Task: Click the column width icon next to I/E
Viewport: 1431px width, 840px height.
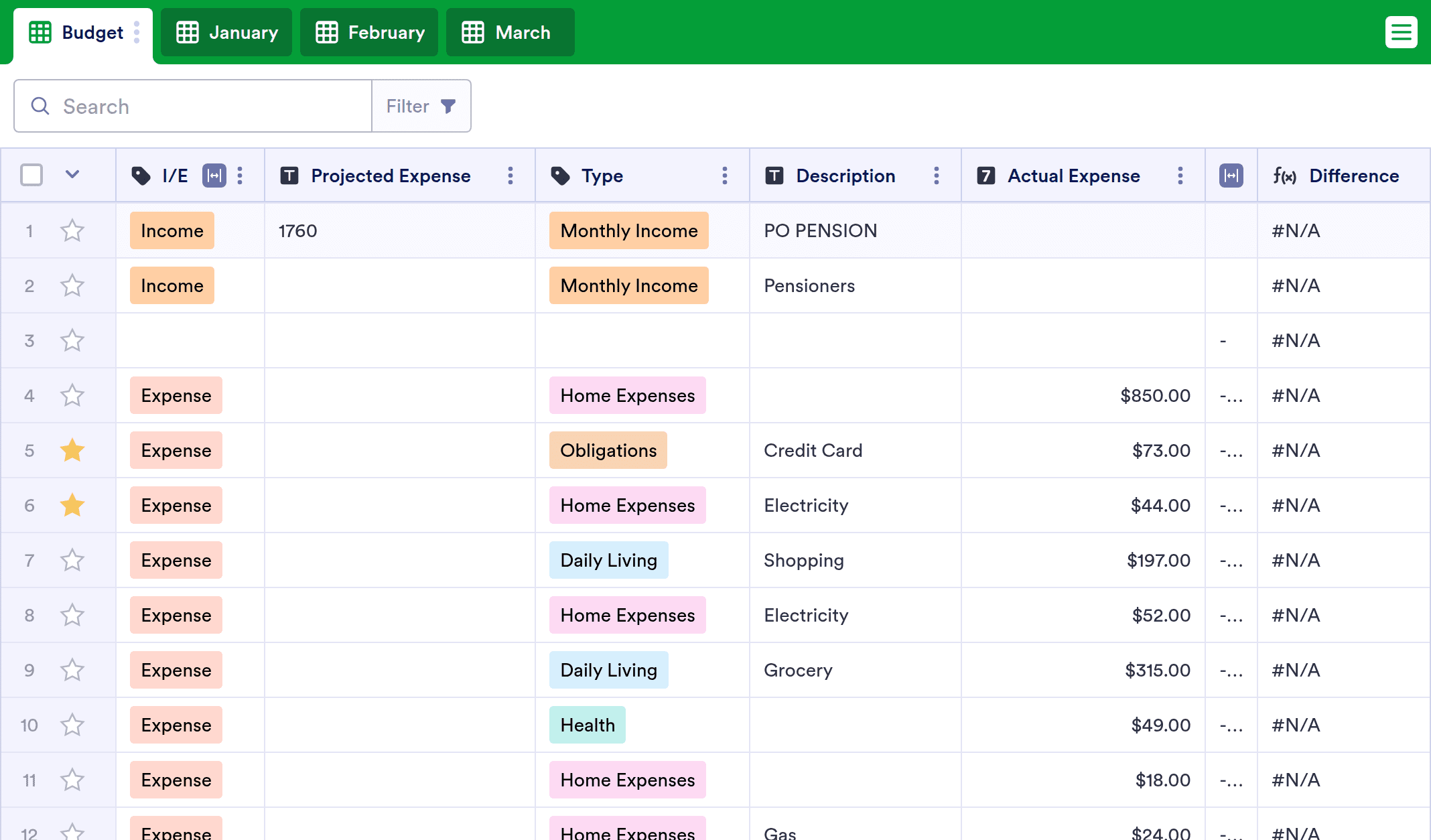Action: click(x=214, y=176)
